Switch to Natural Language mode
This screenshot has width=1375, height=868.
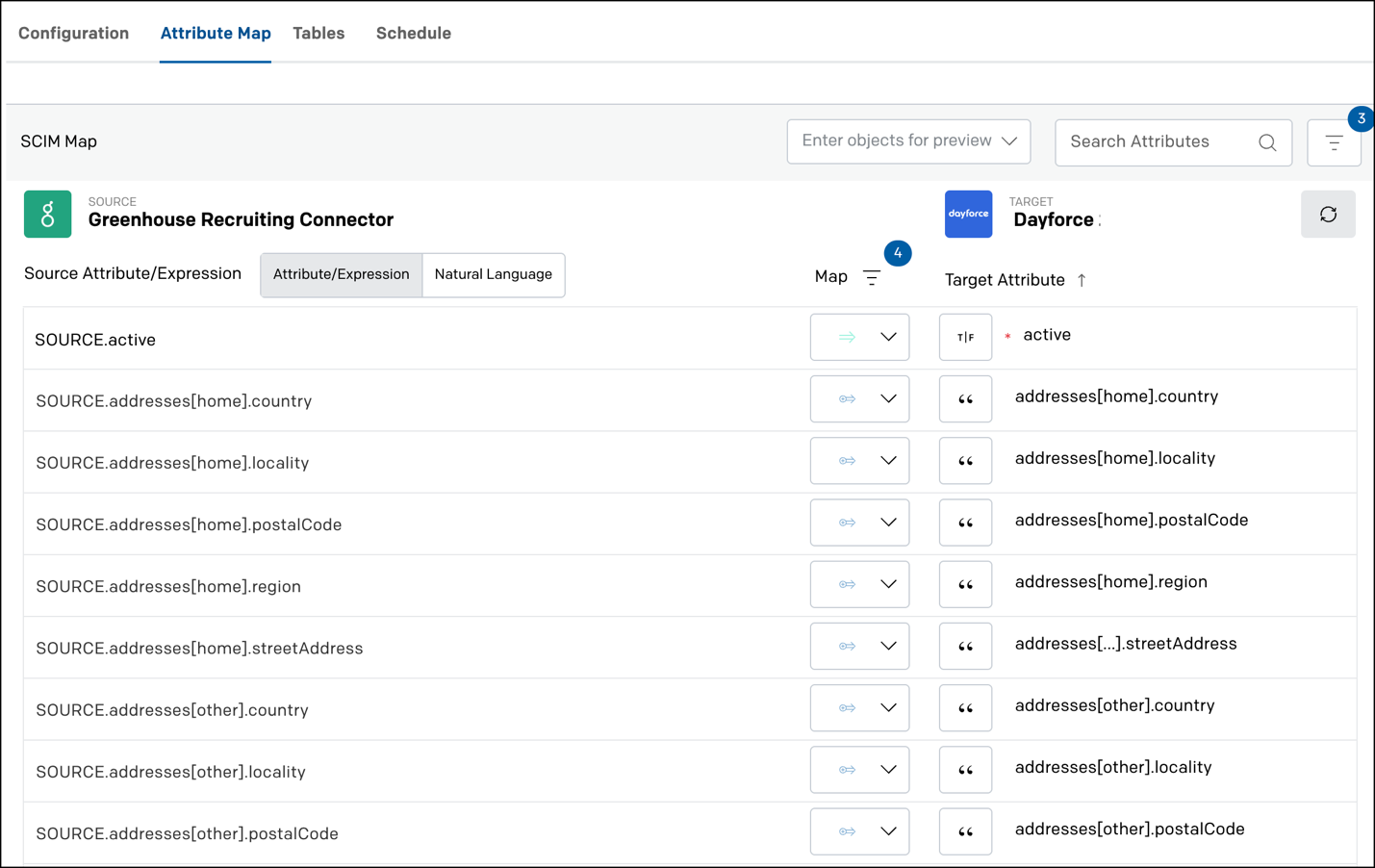click(494, 274)
